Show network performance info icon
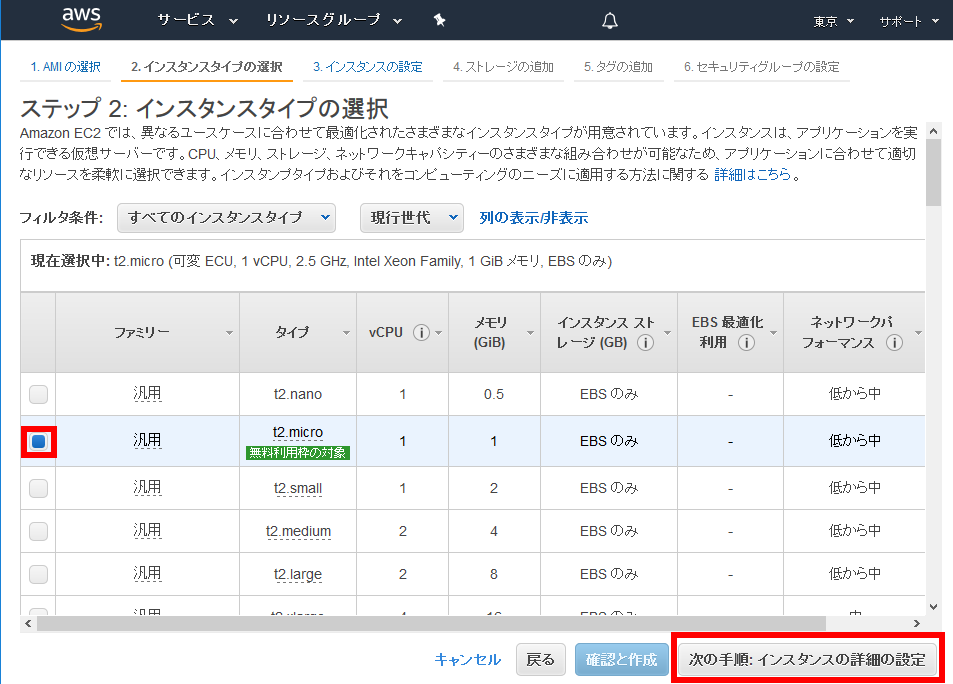This screenshot has width=953, height=684. click(894, 343)
